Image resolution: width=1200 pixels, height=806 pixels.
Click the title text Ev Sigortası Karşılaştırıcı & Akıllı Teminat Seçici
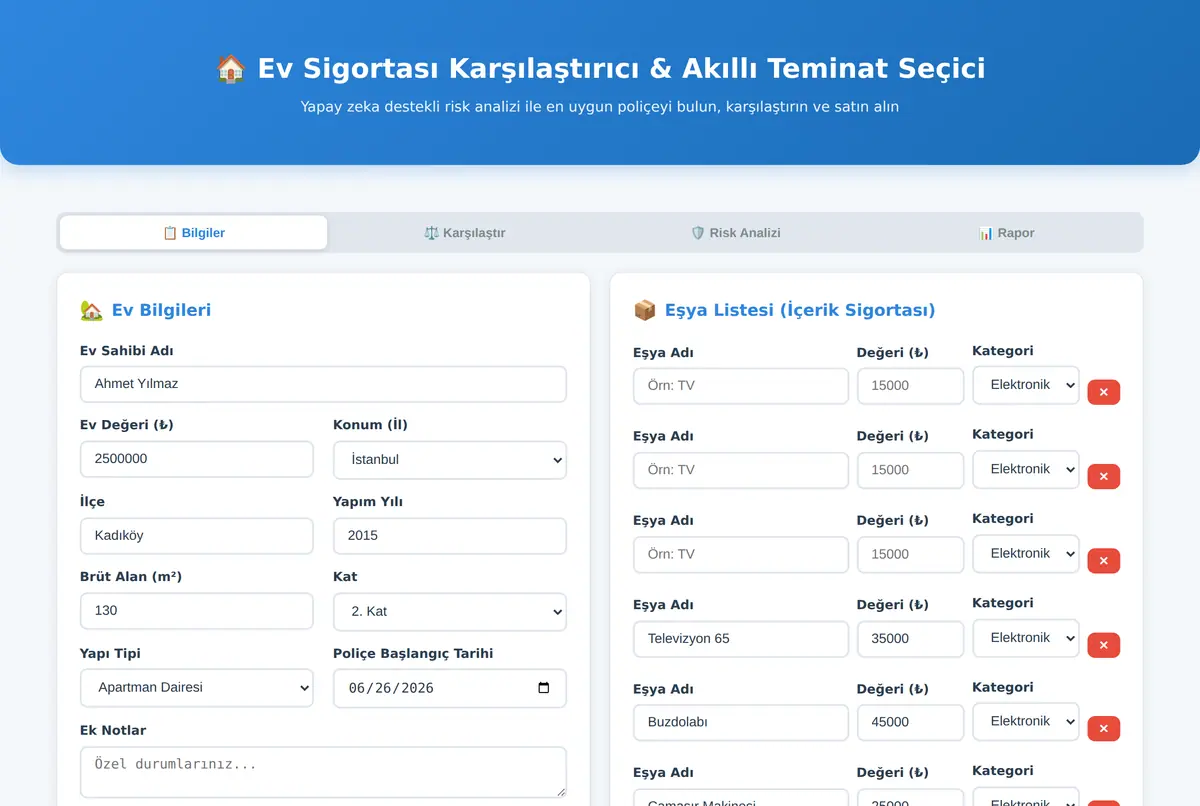pos(621,68)
